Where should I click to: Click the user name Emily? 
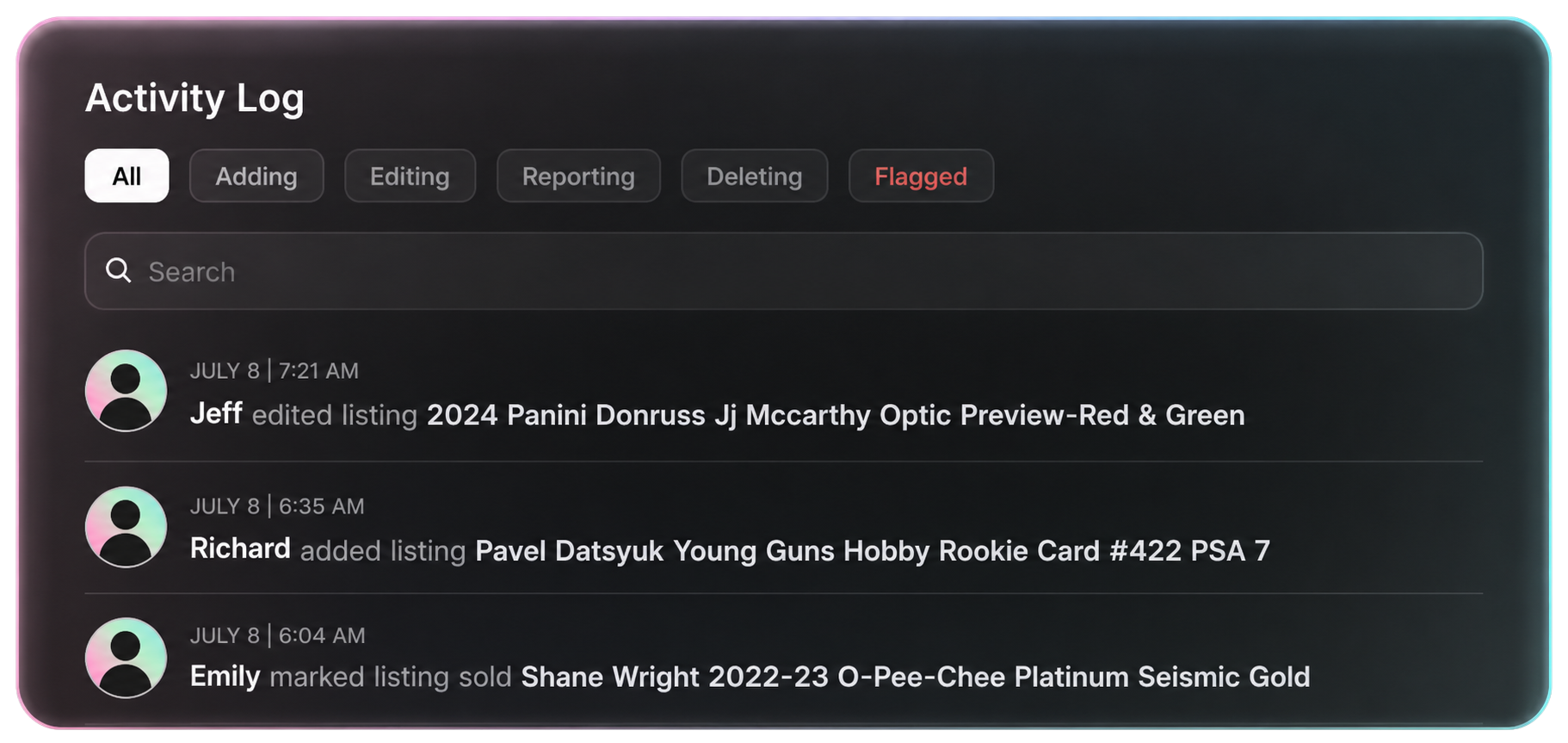tap(225, 677)
